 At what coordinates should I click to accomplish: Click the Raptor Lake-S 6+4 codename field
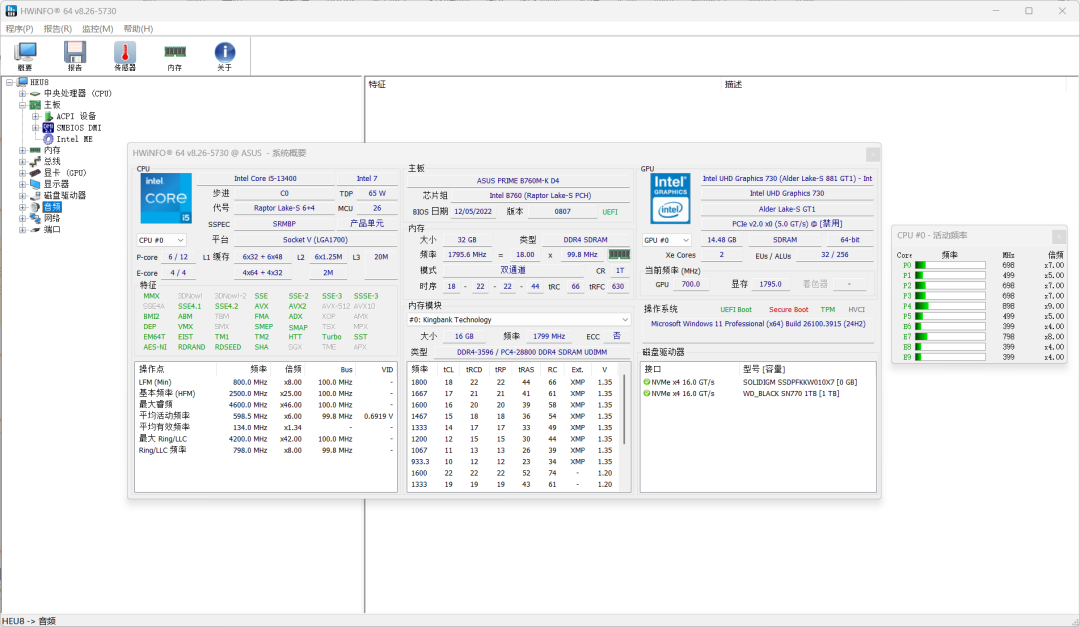pos(284,208)
